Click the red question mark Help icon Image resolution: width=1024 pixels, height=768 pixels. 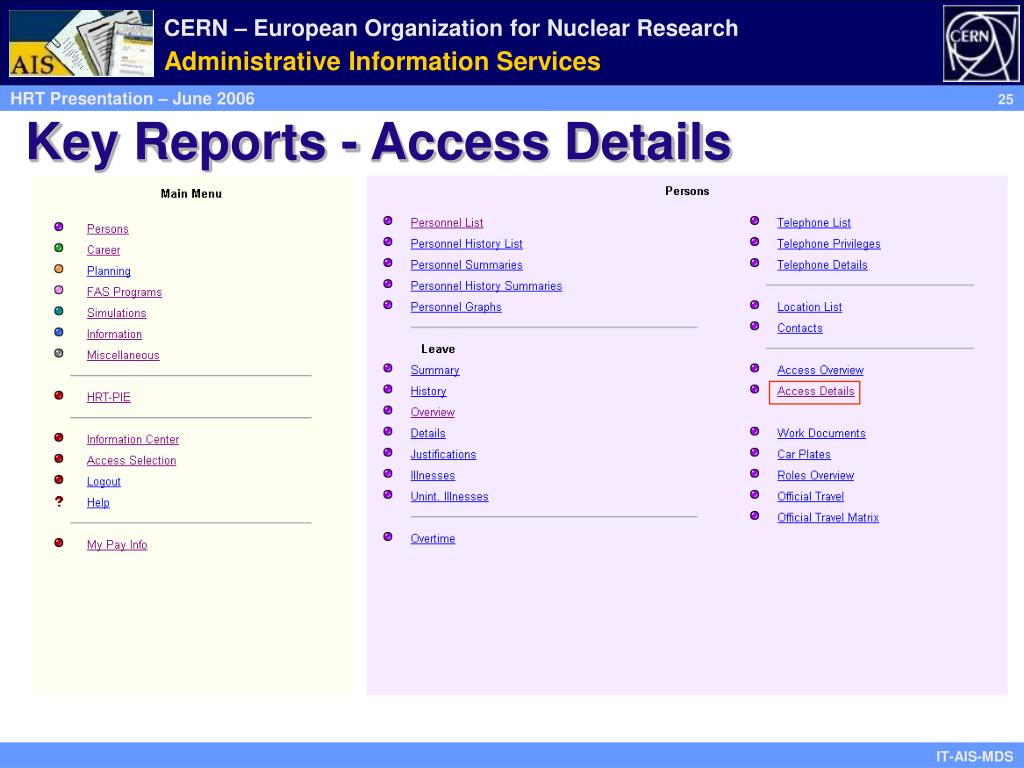59,502
